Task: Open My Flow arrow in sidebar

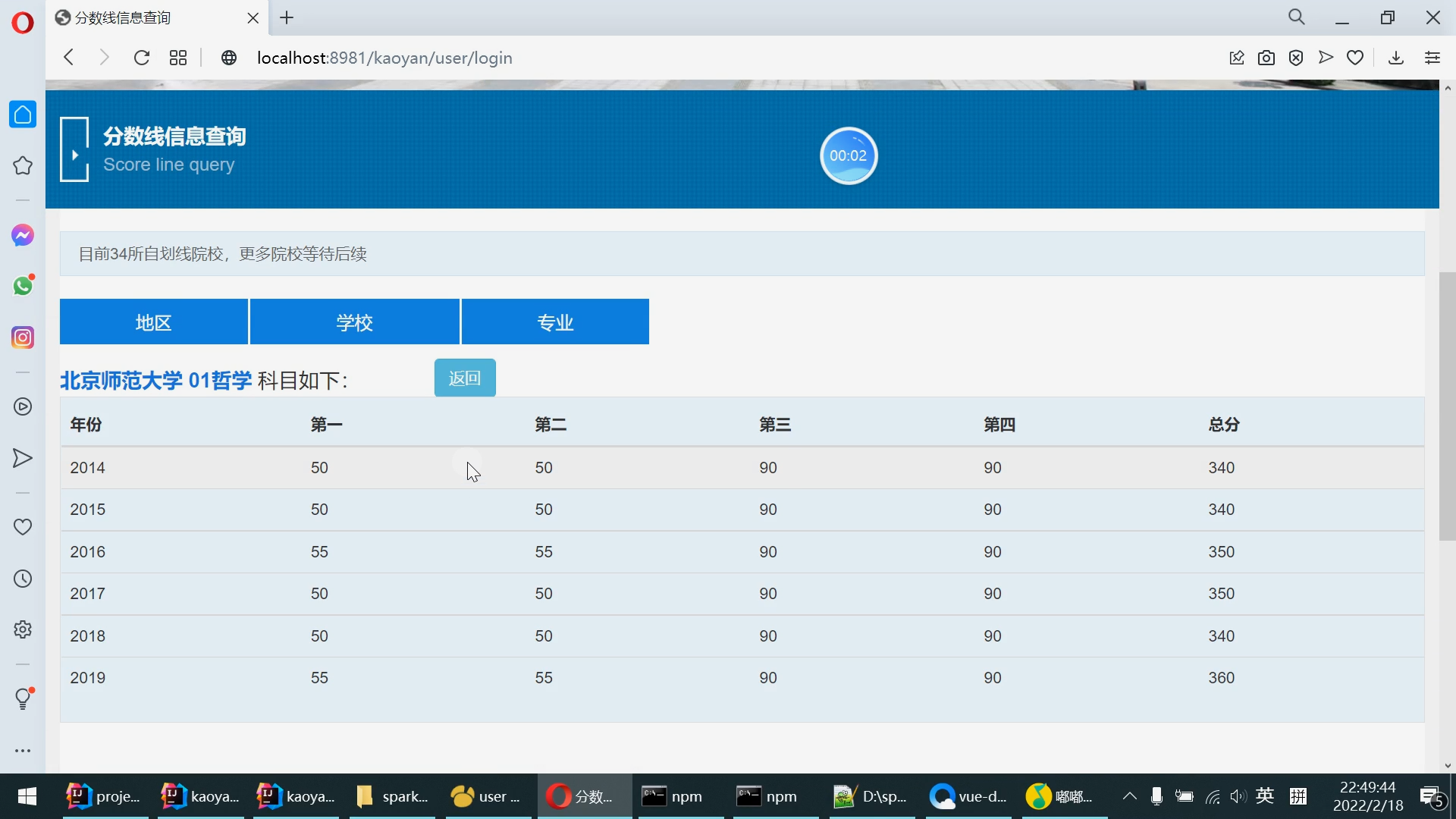Action: tap(23, 458)
